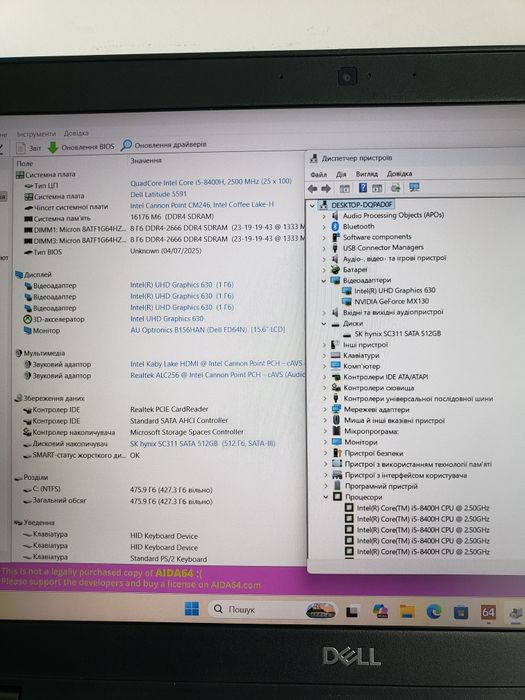Click the 3D-акселератор Xbox-style icon
The width and height of the screenshot is (525, 700).
27,319
